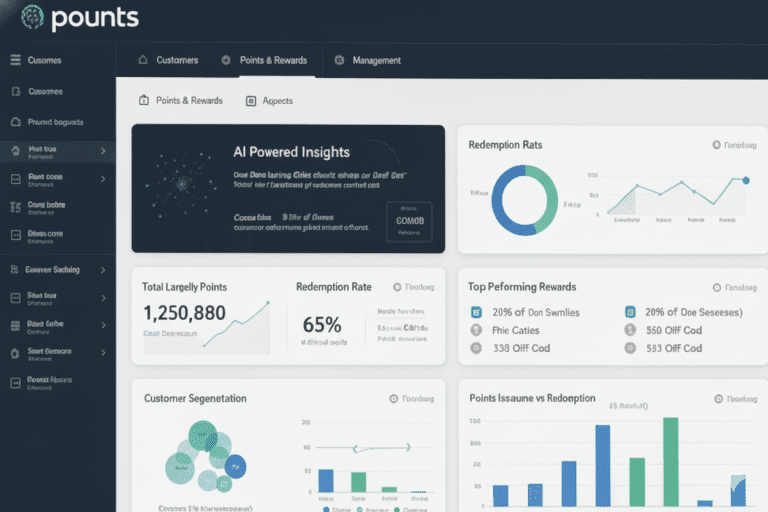The width and height of the screenshot is (768, 512).
Task: Click the GOMOB button in AI Insights card
Action: pos(410,221)
